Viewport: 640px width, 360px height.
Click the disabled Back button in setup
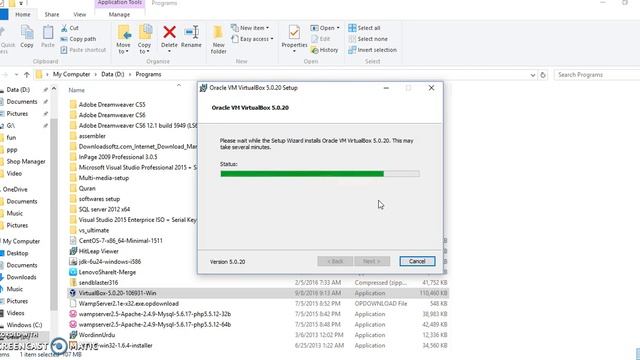[335, 262]
